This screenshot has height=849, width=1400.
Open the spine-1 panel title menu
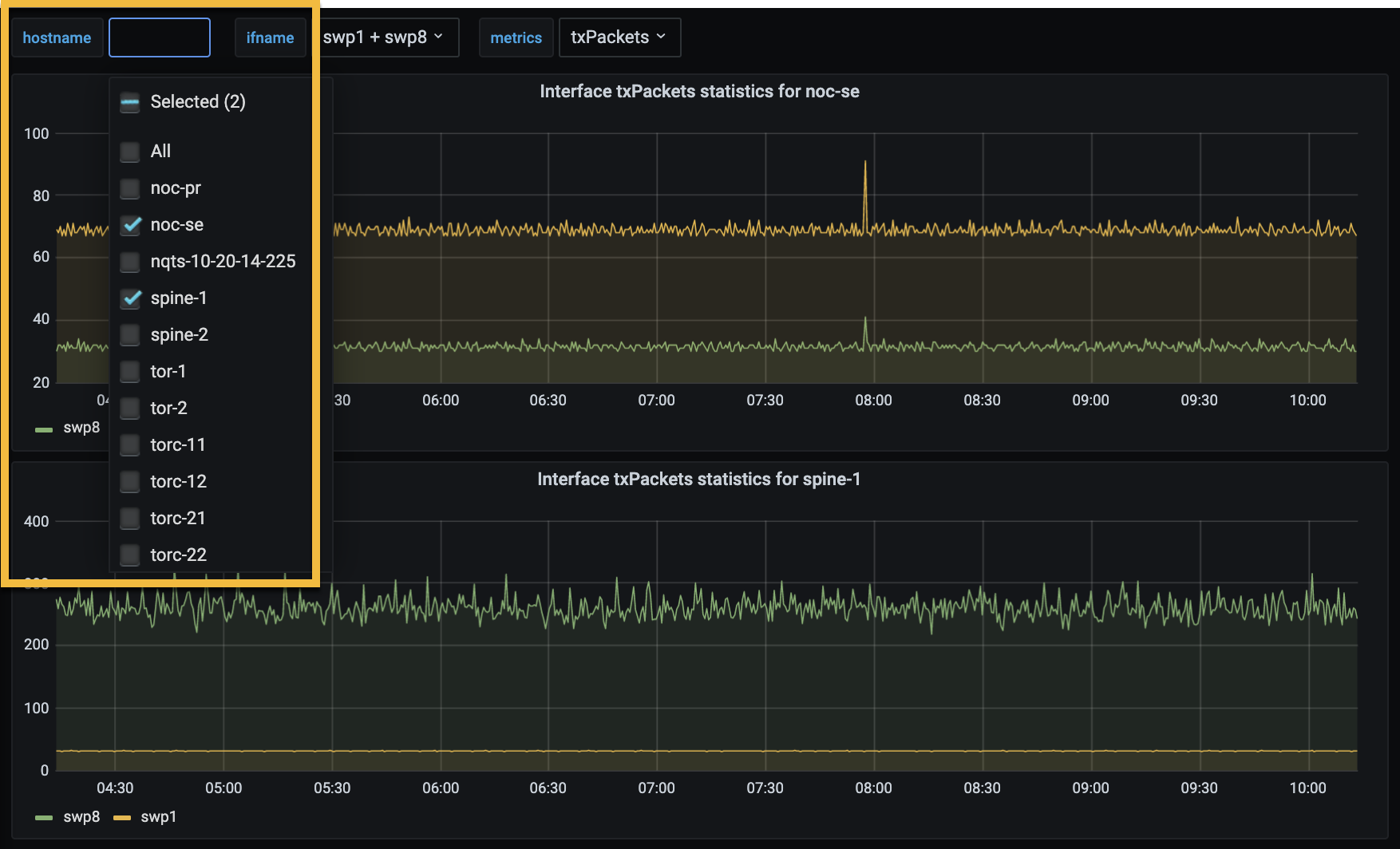(x=699, y=480)
